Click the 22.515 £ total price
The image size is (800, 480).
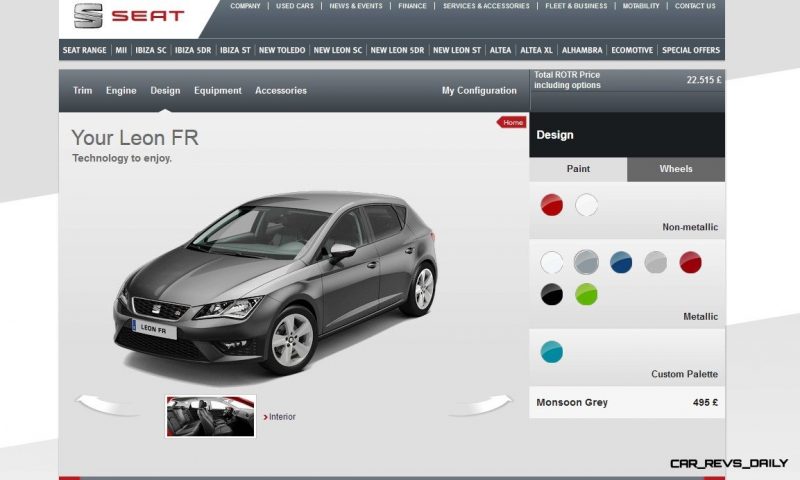[704, 80]
